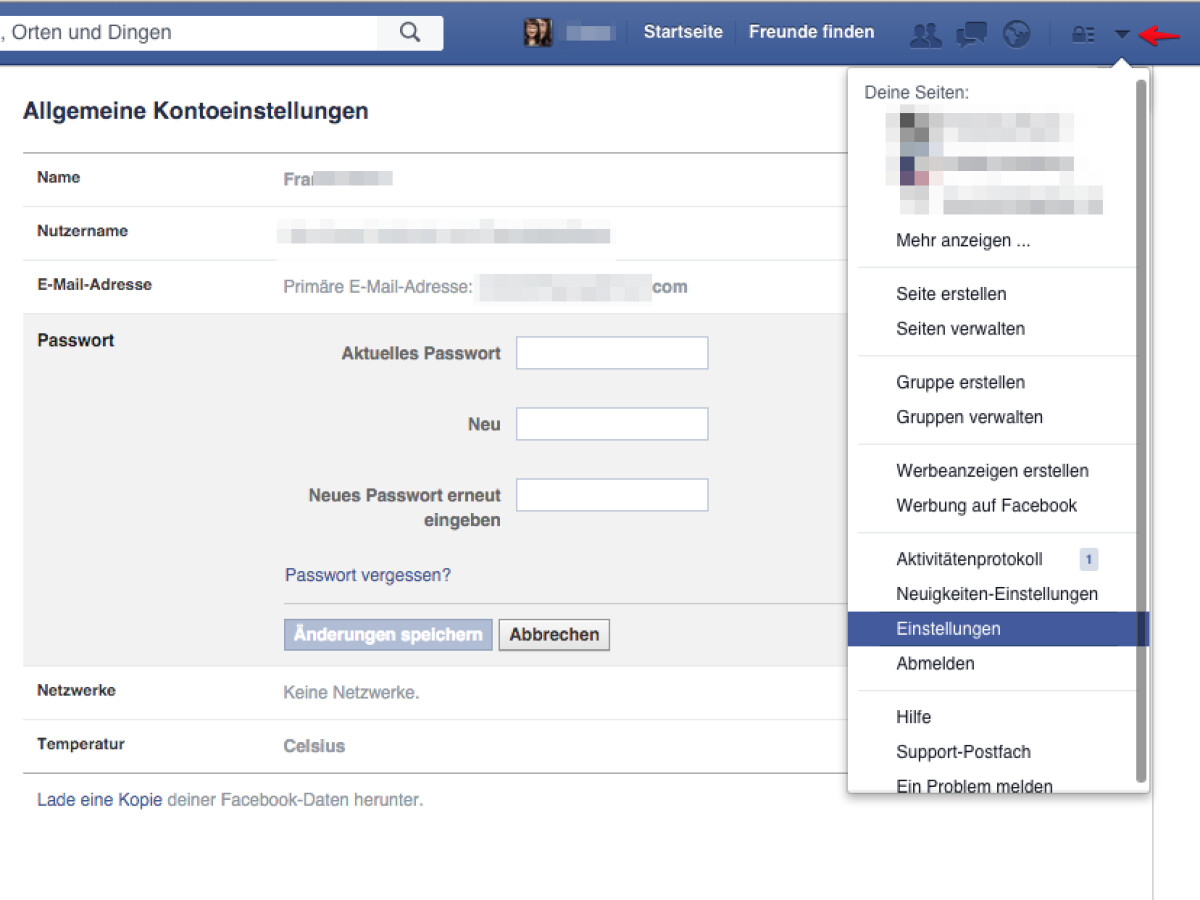Select Ein Problem melden
This screenshot has width=1200, height=900.
click(x=974, y=786)
